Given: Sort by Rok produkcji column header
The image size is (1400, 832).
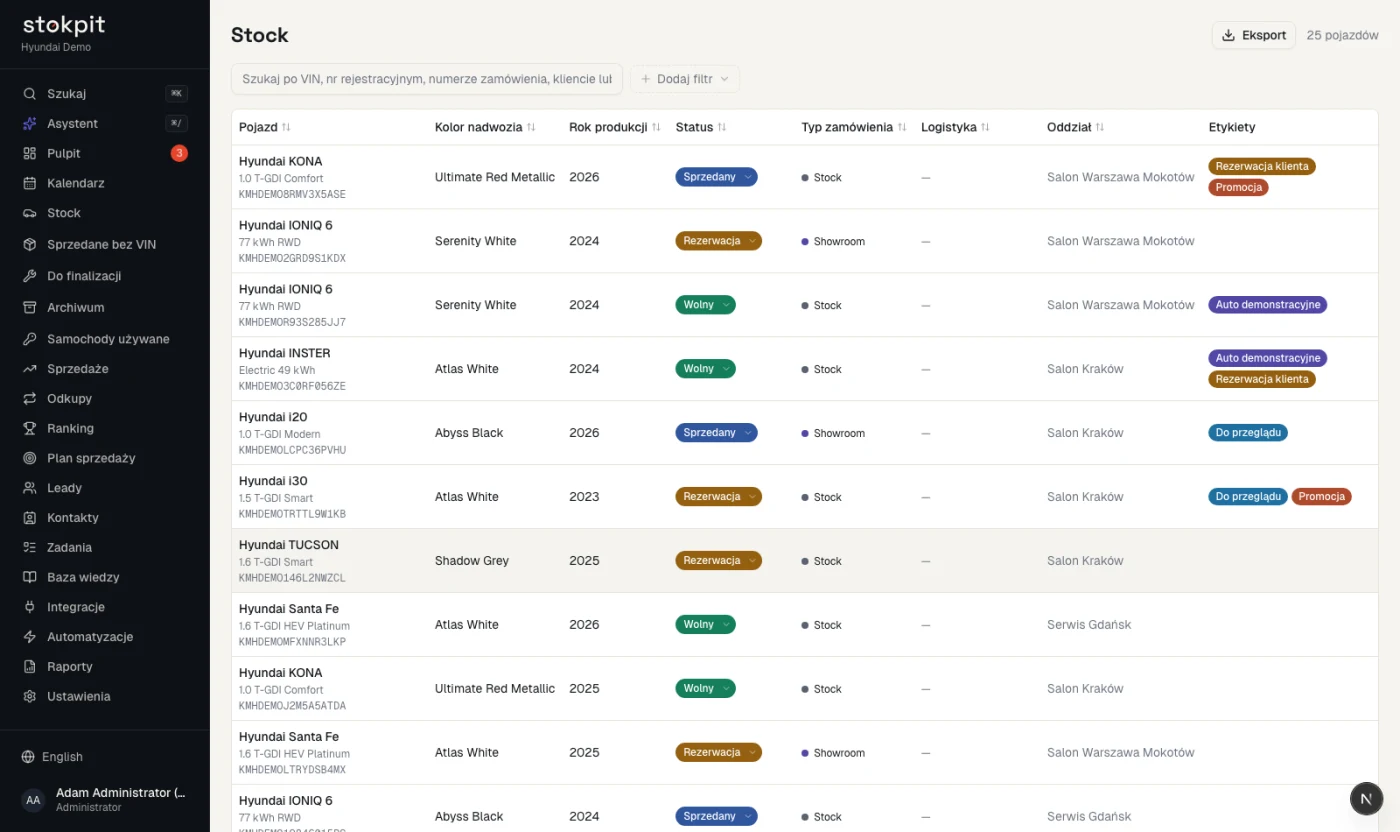Looking at the screenshot, I should click(615, 127).
